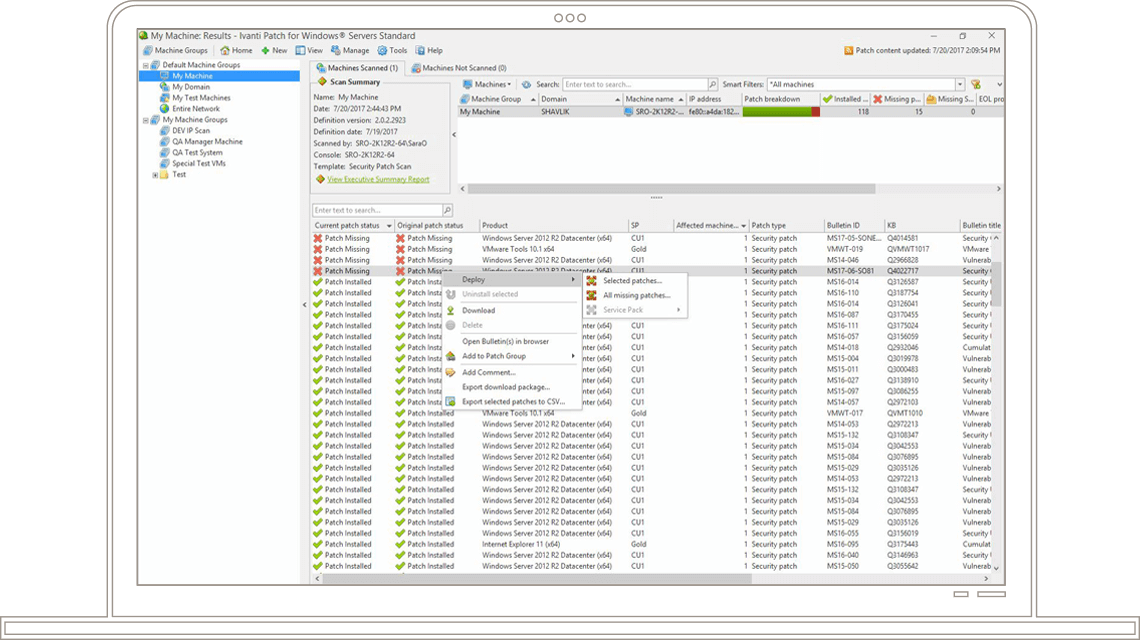Switch to Machines Scanned (1) tab
Image resolution: width=1140 pixels, height=640 pixels.
tap(357, 68)
